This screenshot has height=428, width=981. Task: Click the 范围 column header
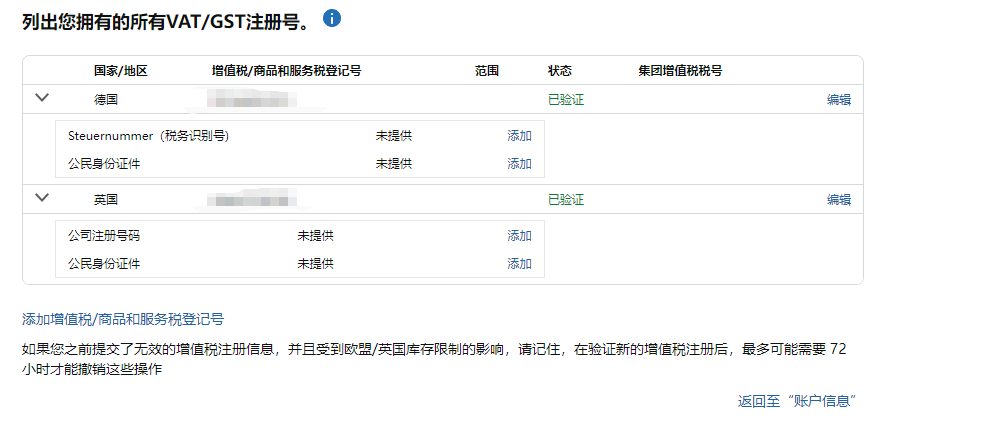(x=487, y=71)
